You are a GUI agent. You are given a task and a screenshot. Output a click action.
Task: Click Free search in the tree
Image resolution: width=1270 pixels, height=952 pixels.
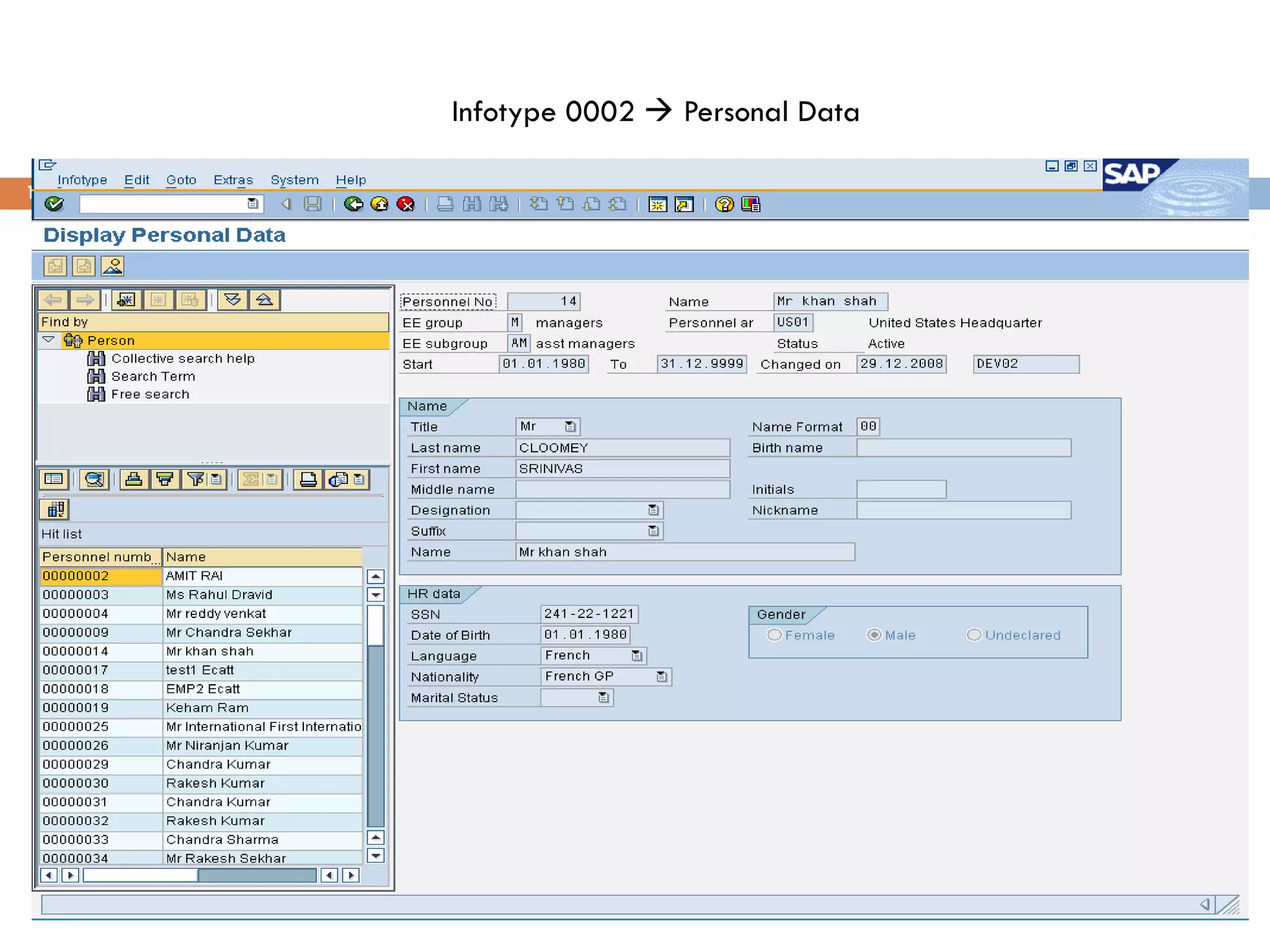pyautogui.click(x=150, y=394)
